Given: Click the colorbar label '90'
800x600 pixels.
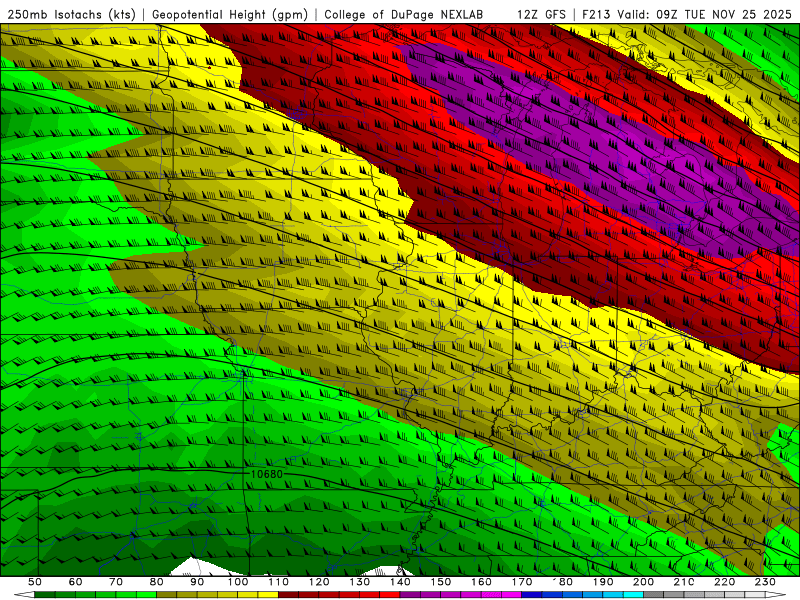Looking at the screenshot, I should pos(197,582).
